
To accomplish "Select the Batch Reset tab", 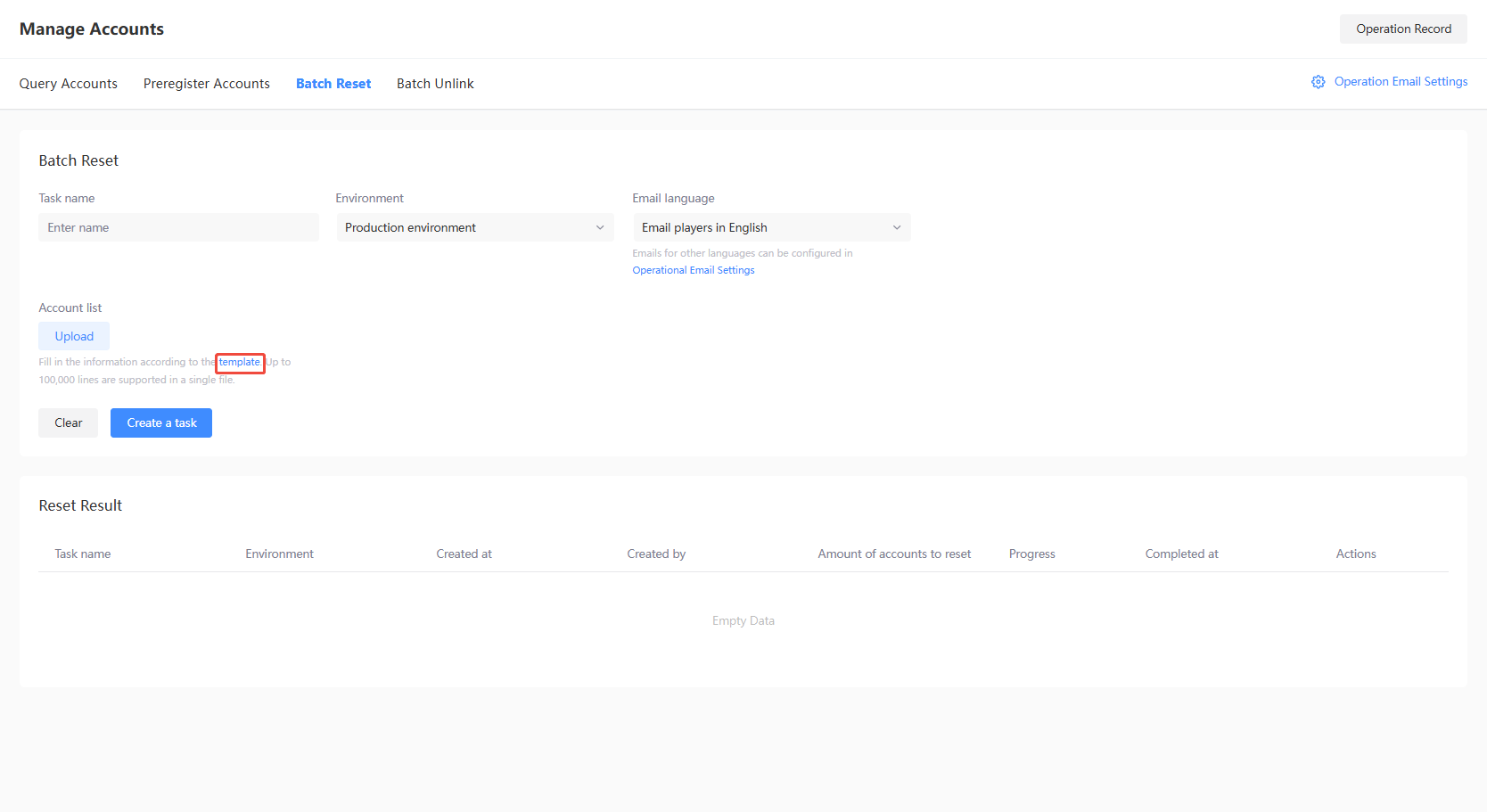I will pyautogui.click(x=333, y=84).
